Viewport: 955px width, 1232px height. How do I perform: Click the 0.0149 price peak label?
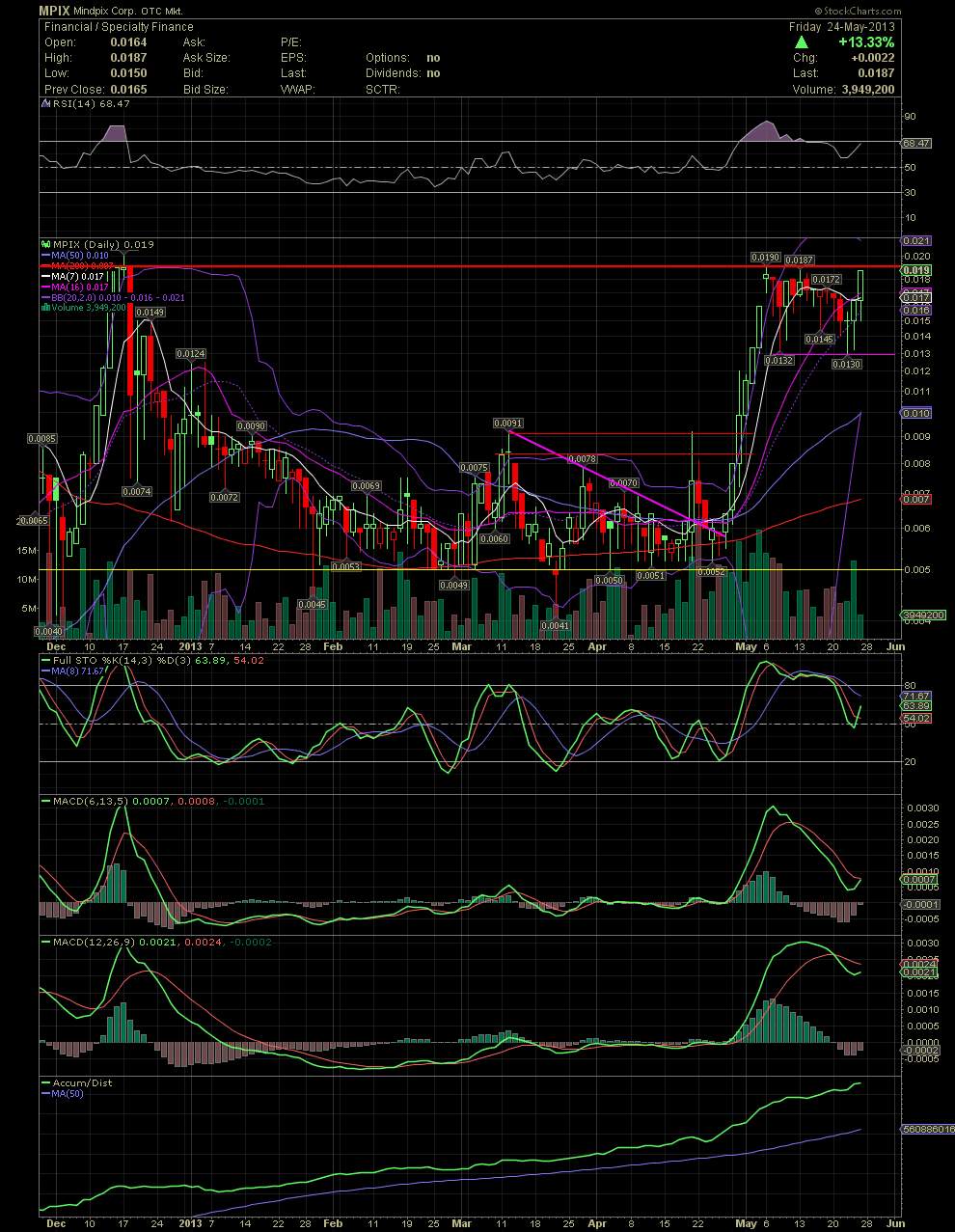[x=150, y=312]
